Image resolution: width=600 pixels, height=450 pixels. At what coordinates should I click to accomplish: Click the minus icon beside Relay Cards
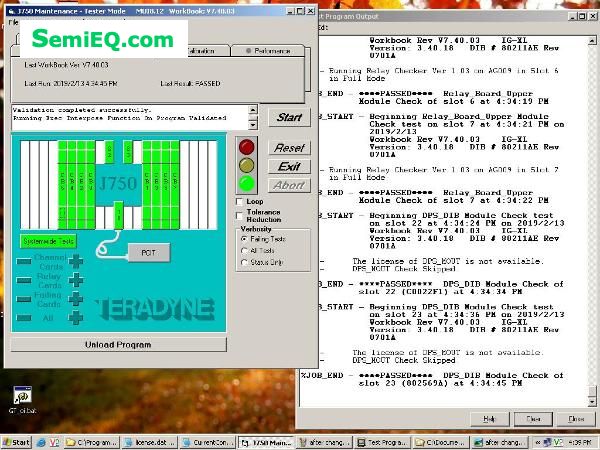pos(24,280)
